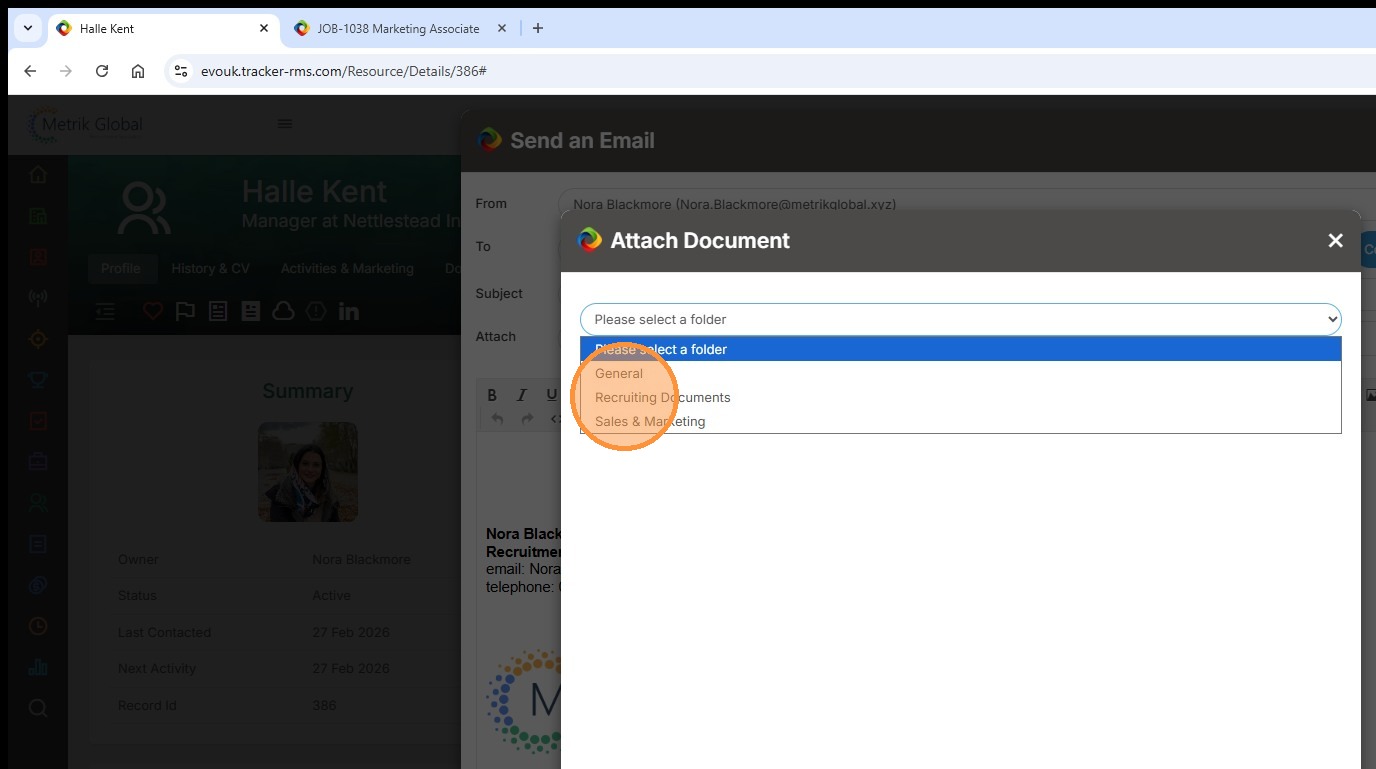Screen dimensions: 1376x769
Task: Open the Home icon in the app sidebar
Action: point(38,175)
